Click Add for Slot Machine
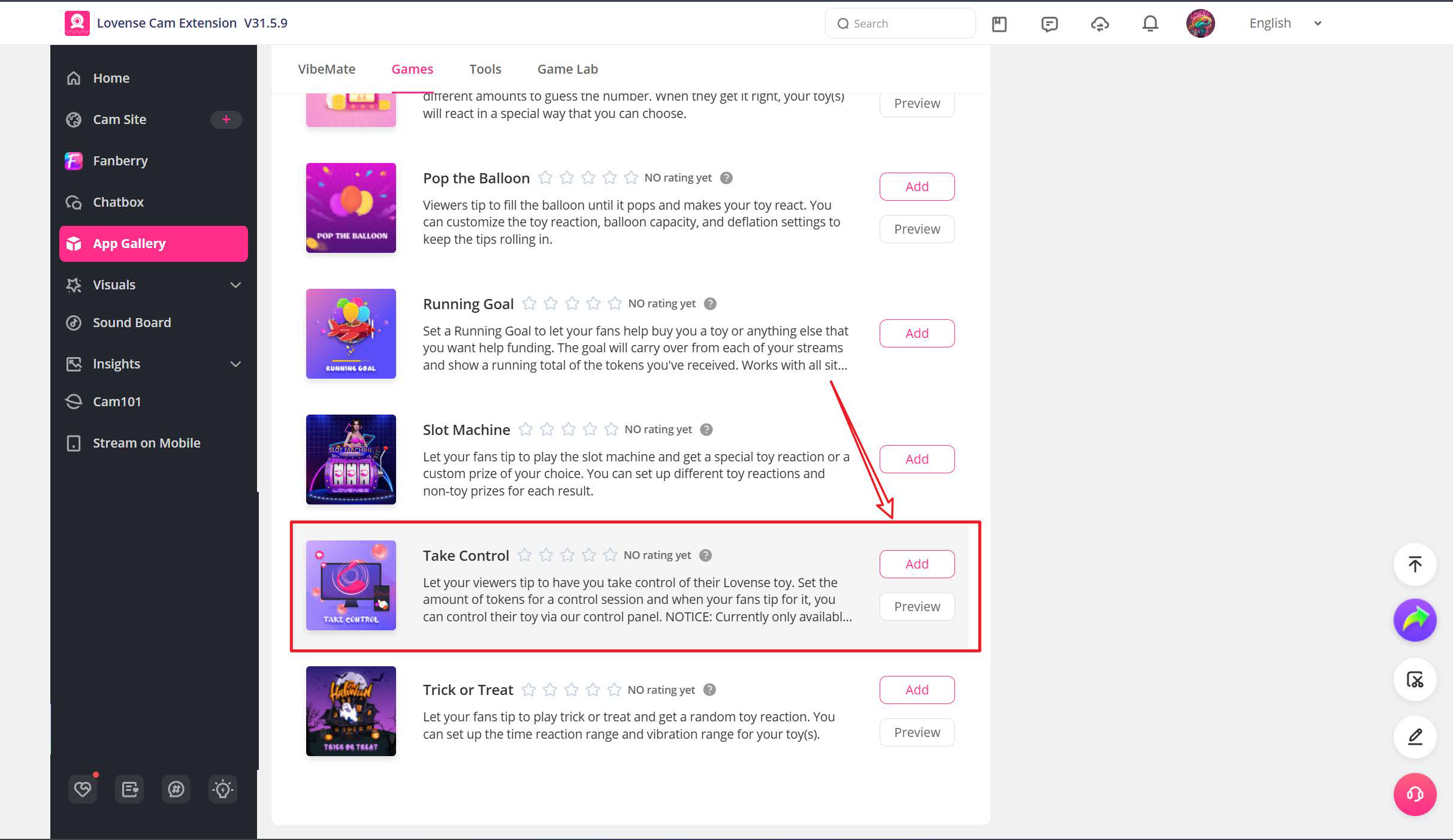The width and height of the screenshot is (1453, 840). 917,459
